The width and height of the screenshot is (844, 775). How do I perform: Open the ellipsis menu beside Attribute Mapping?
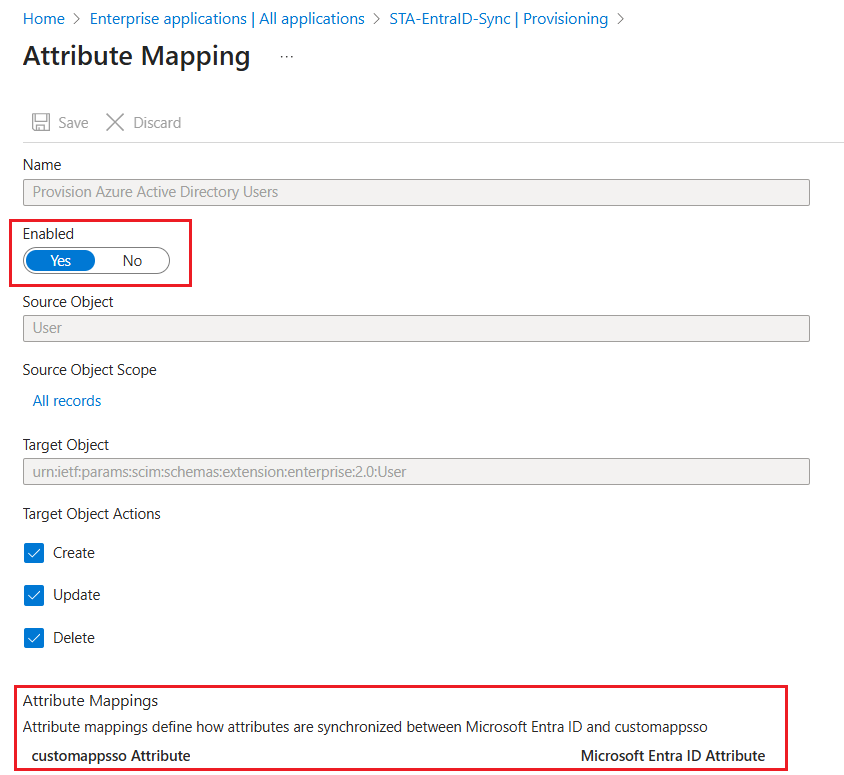287,57
